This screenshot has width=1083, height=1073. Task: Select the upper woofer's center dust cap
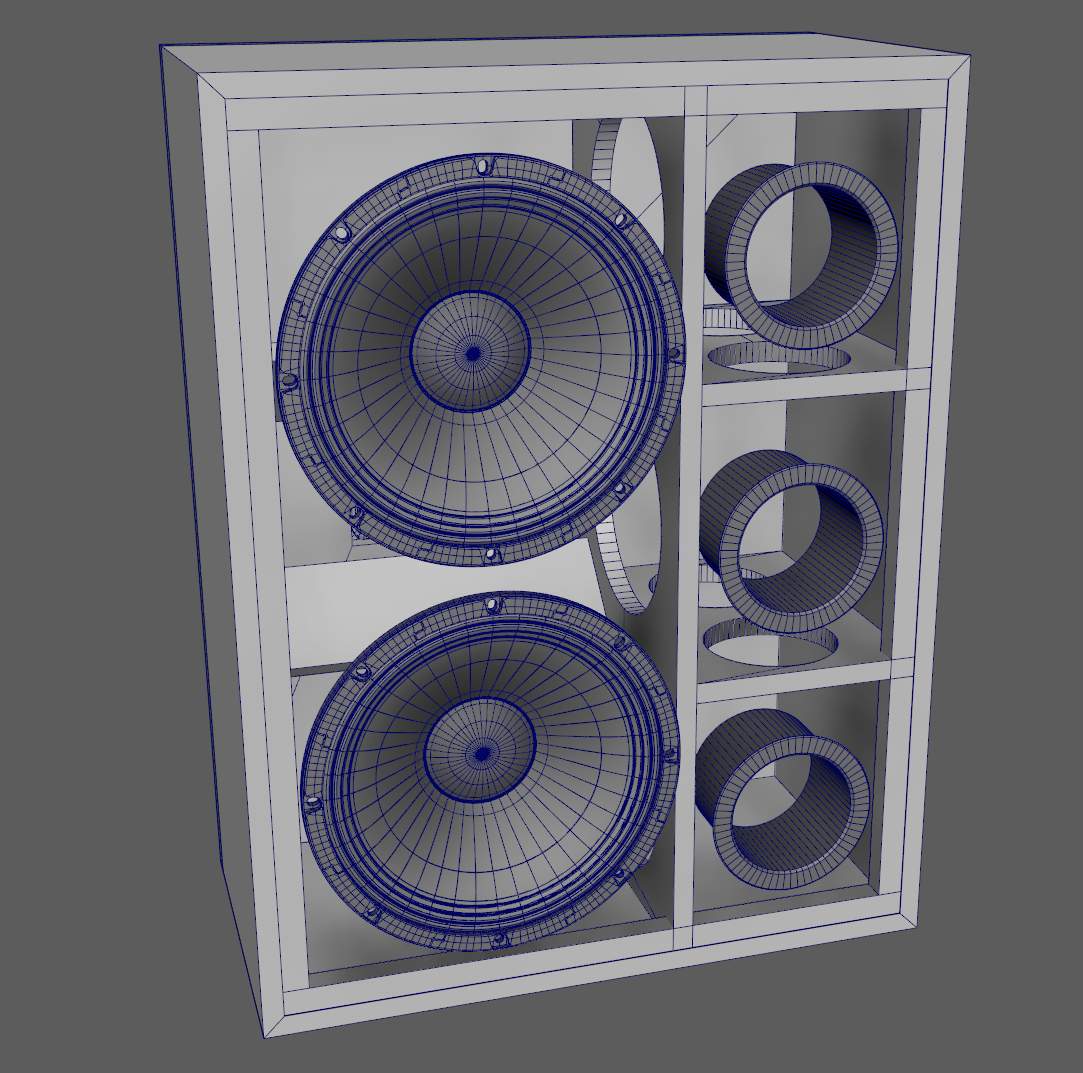point(472,352)
